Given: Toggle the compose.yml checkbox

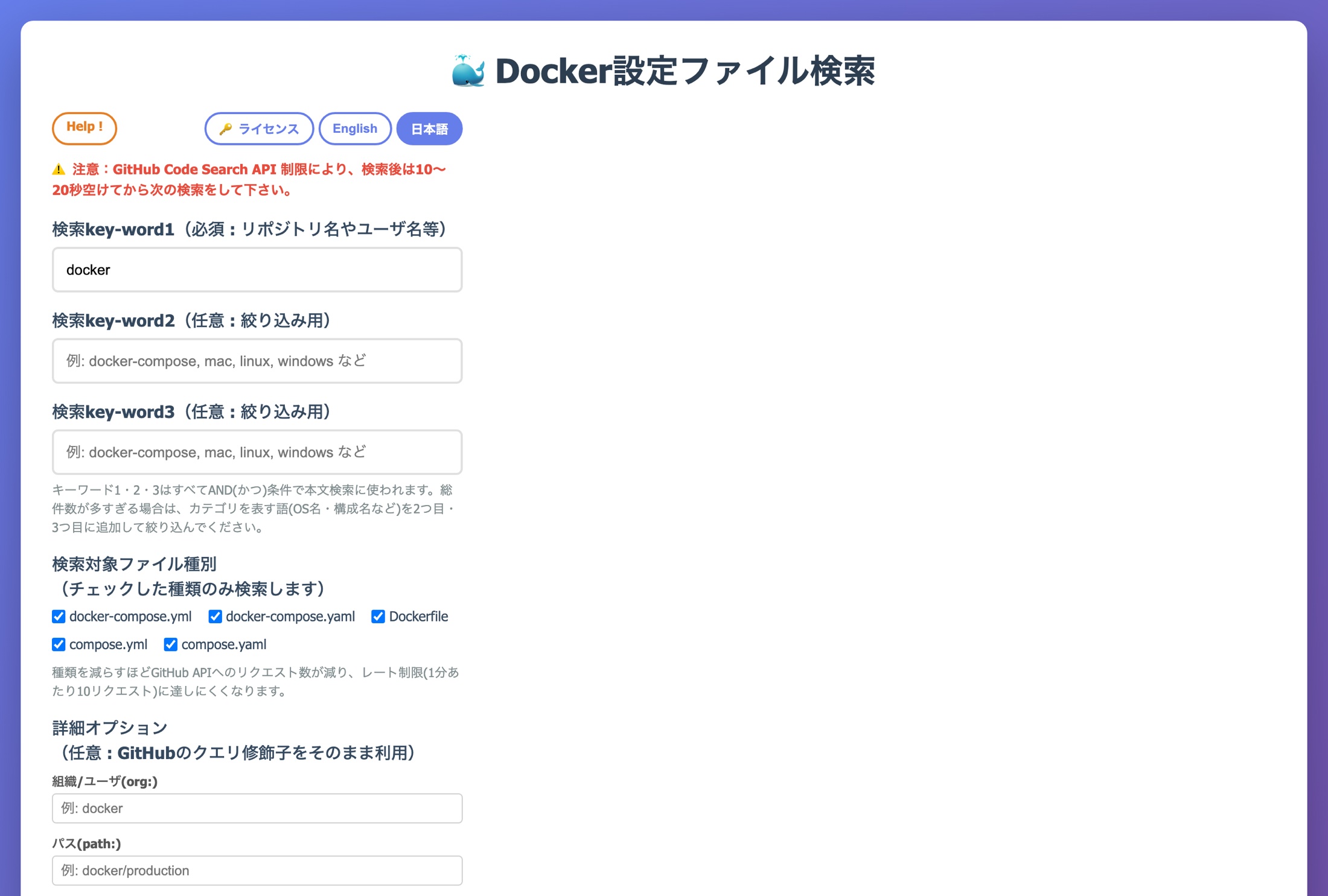Looking at the screenshot, I should [59, 644].
